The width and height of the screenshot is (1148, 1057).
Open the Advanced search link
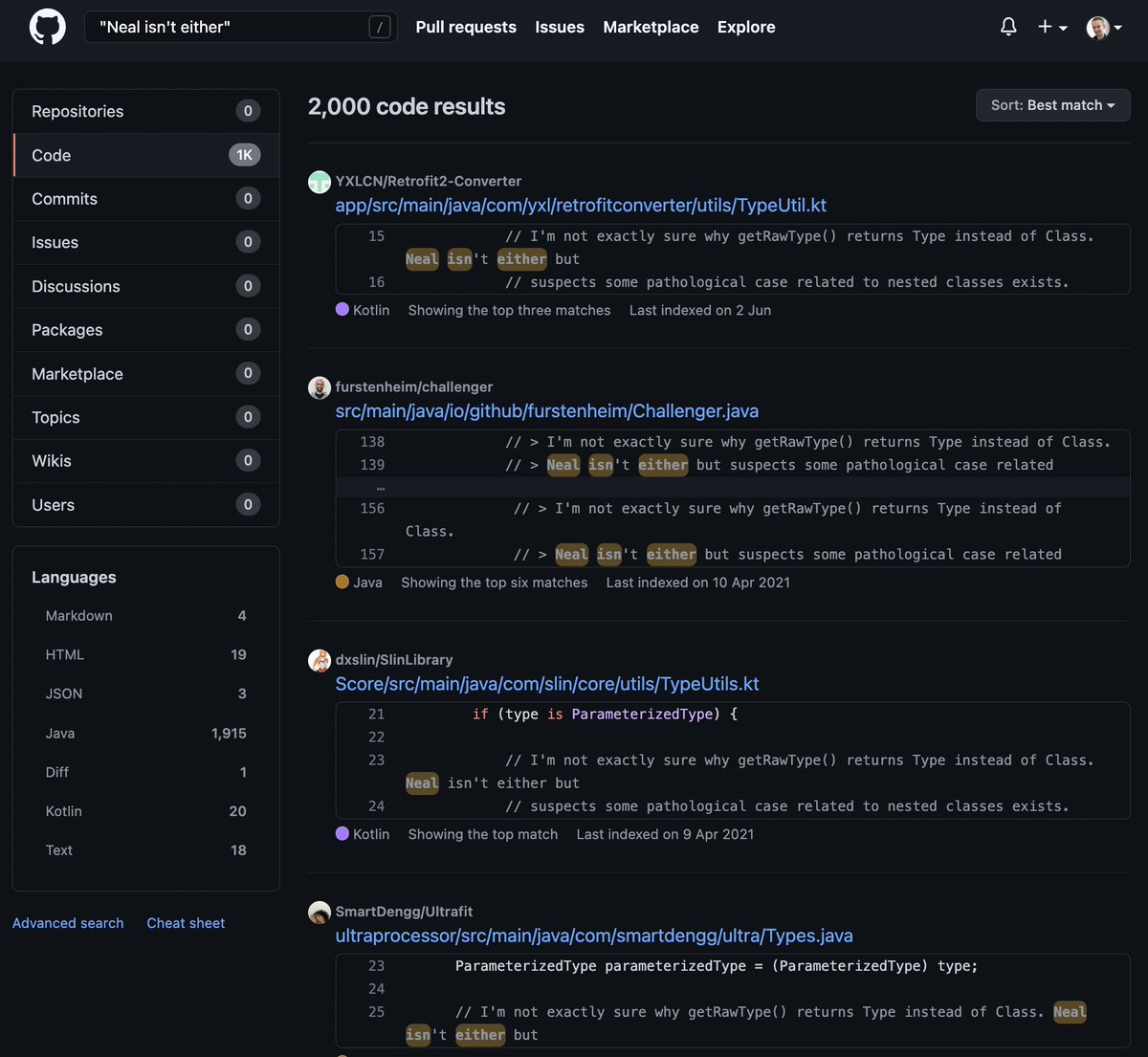pyautogui.click(x=68, y=923)
